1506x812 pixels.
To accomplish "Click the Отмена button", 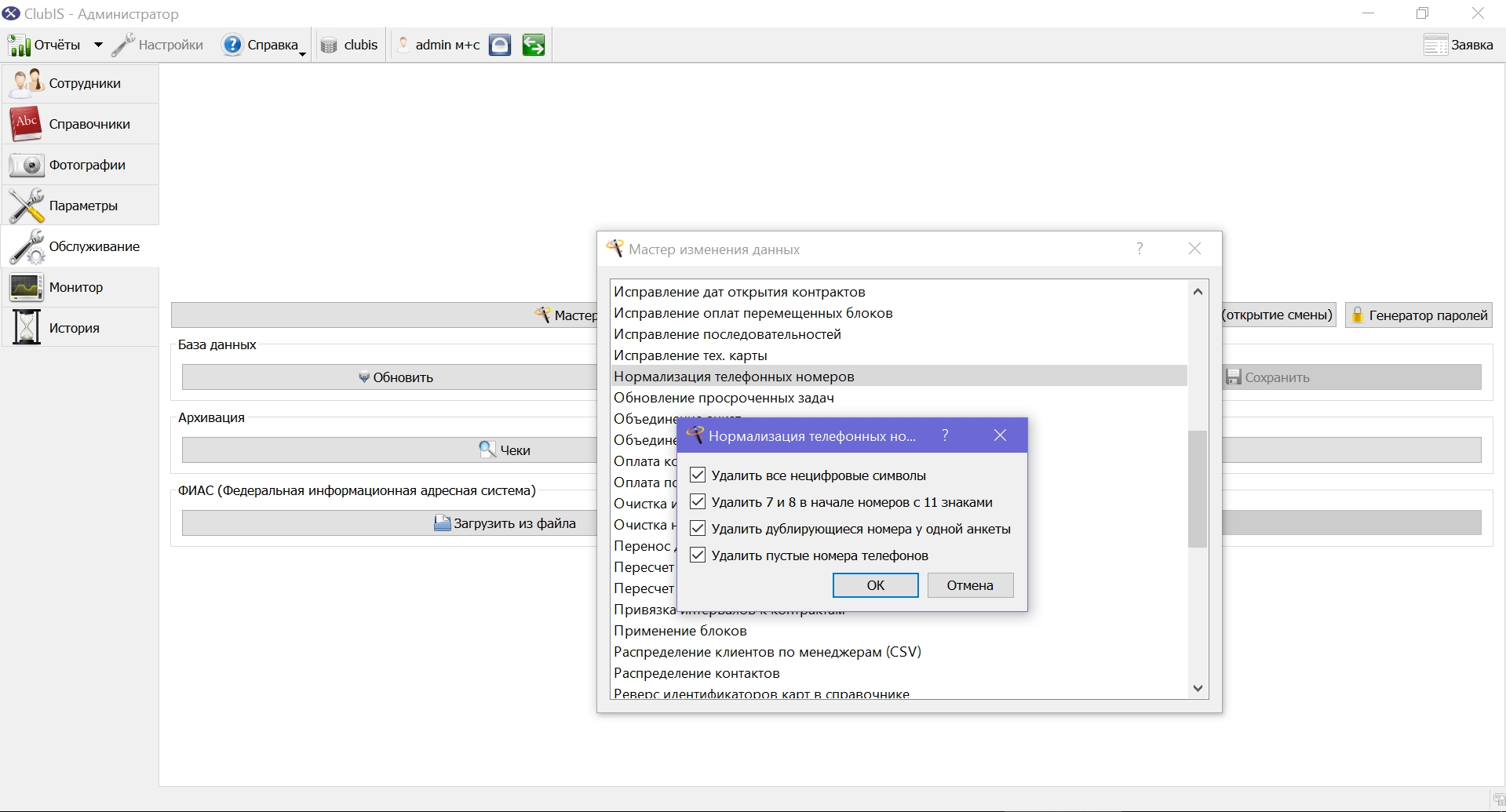I will tap(970, 585).
